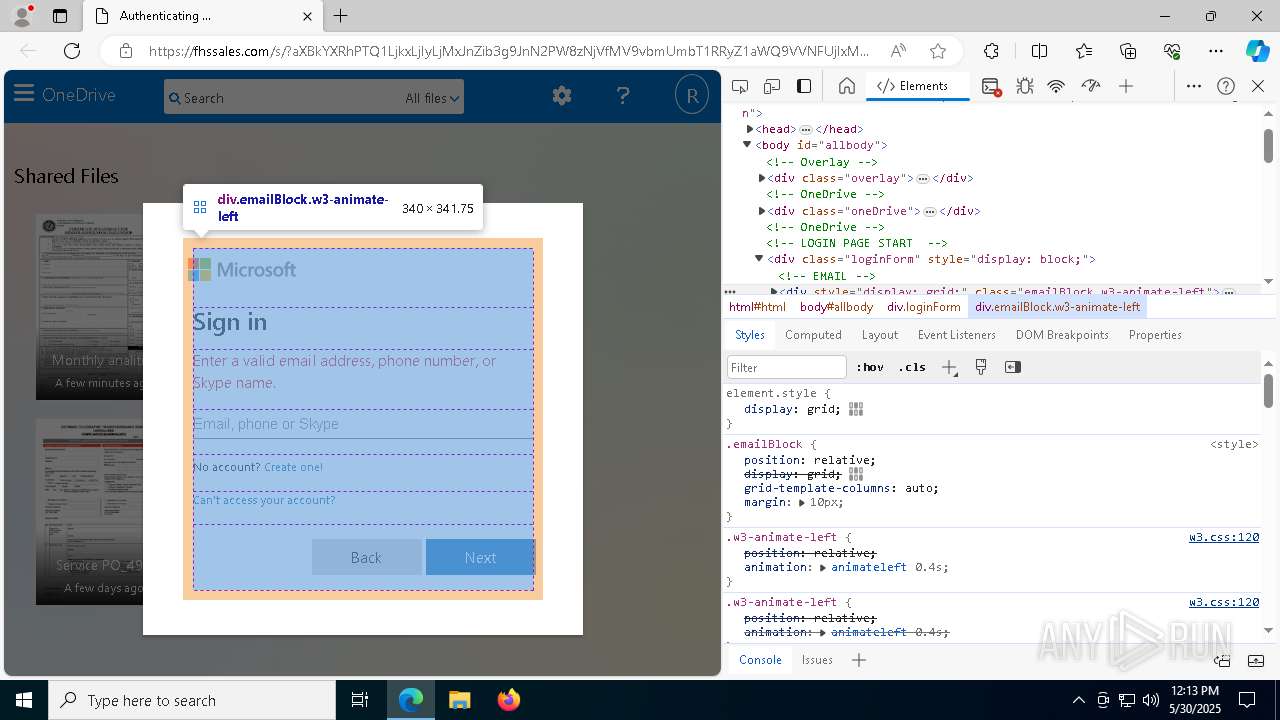Screen dimensions: 1280x720
Task: Open Edge extensions puzzle icon
Action: [991, 51]
